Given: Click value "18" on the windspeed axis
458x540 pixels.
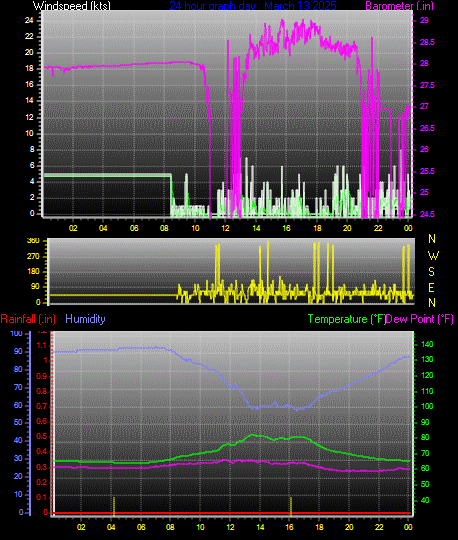Looking at the screenshot, I should coord(29,69).
